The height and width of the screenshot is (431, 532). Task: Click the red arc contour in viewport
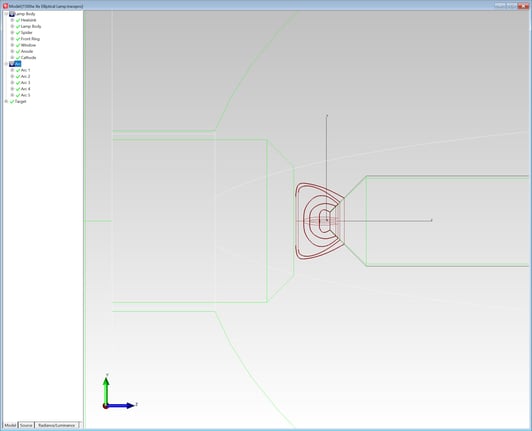320,221
